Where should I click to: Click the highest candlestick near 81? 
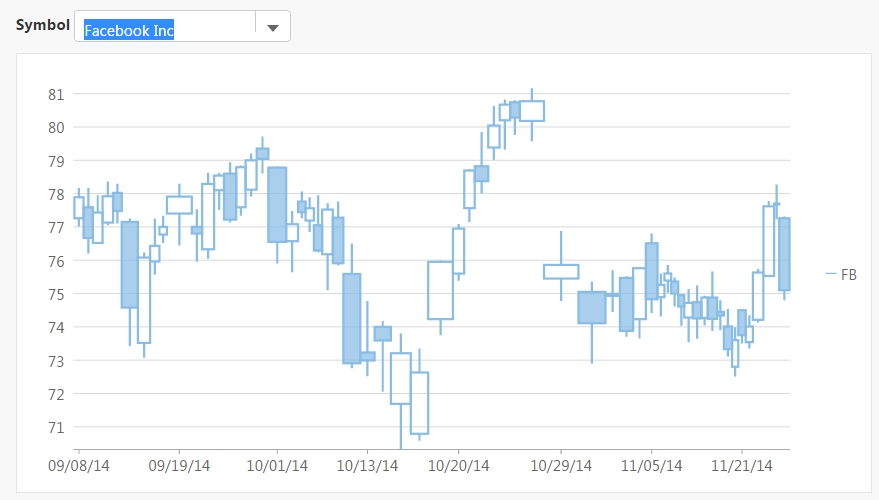[532, 111]
